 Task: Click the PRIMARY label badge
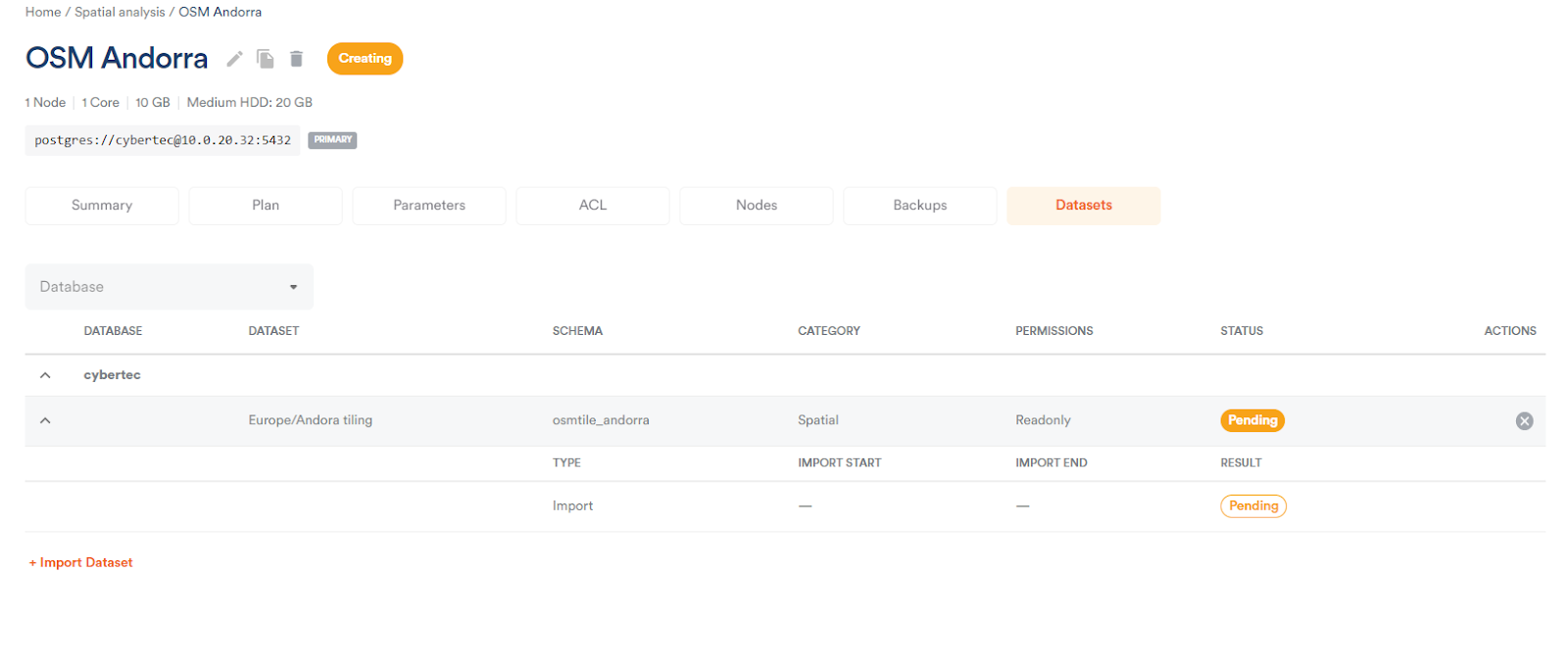click(332, 140)
